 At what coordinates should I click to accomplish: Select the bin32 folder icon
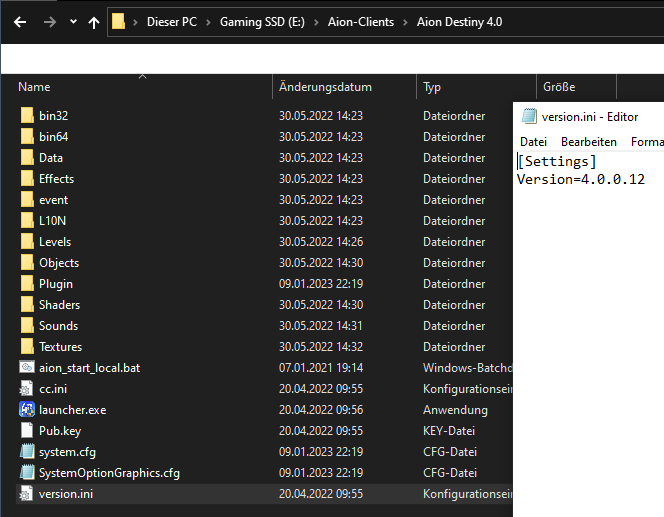tap(27, 115)
